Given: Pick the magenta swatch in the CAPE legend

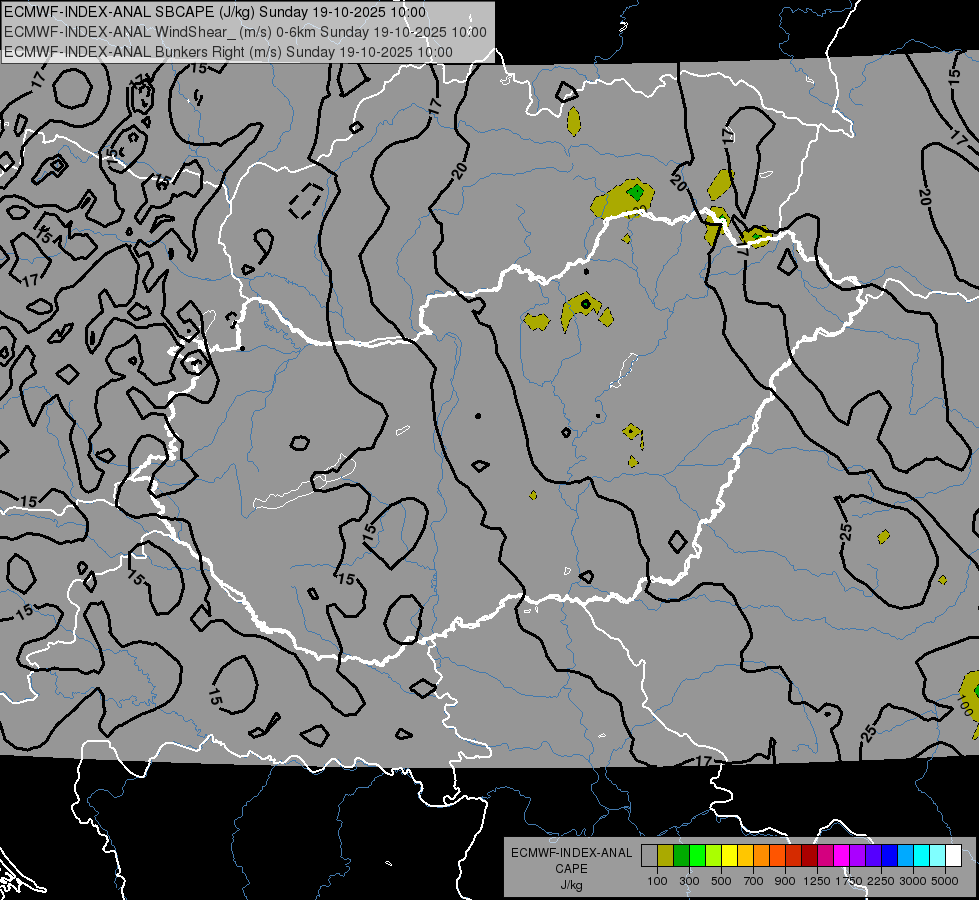Looking at the screenshot, I should click(842, 855).
